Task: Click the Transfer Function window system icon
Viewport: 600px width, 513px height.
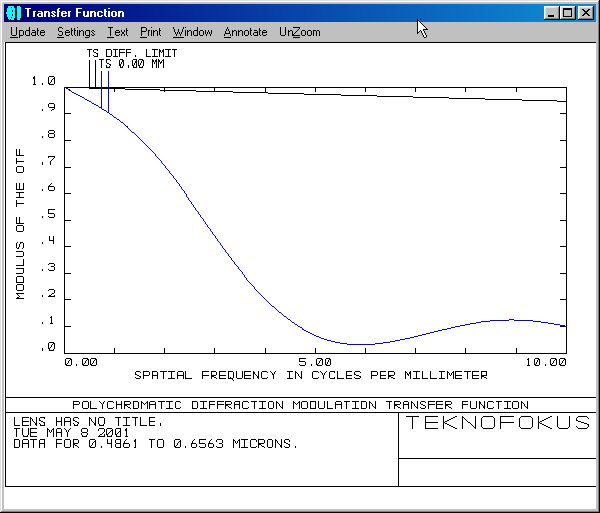Action: click(x=13, y=13)
